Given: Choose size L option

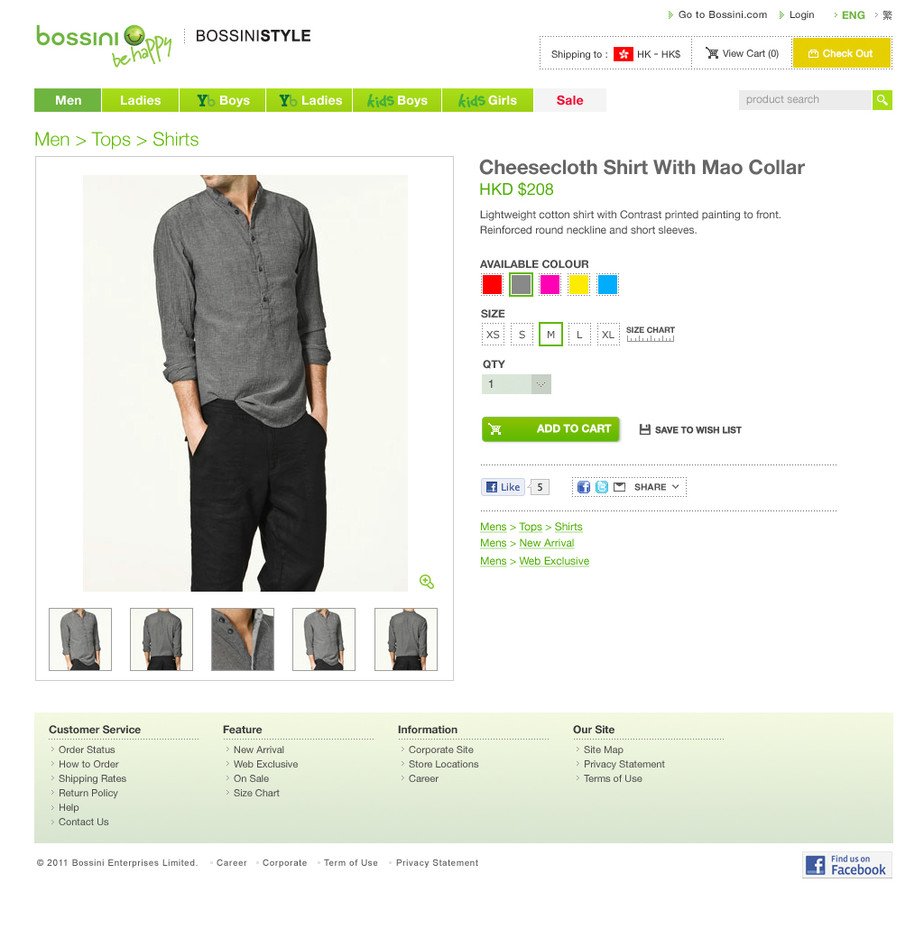Looking at the screenshot, I should click(x=579, y=335).
